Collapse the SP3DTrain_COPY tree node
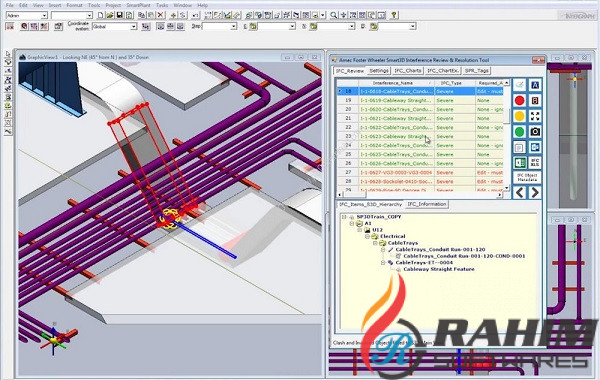The height and width of the screenshot is (380, 600). (344, 217)
